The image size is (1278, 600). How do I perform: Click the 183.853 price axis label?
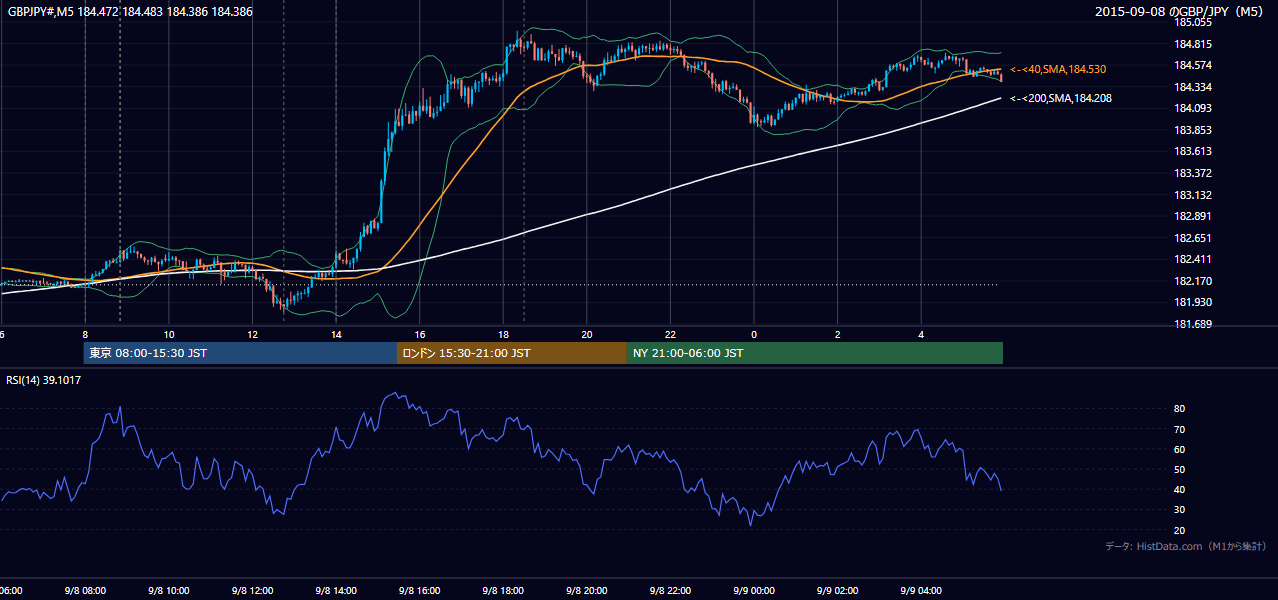click(1193, 130)
